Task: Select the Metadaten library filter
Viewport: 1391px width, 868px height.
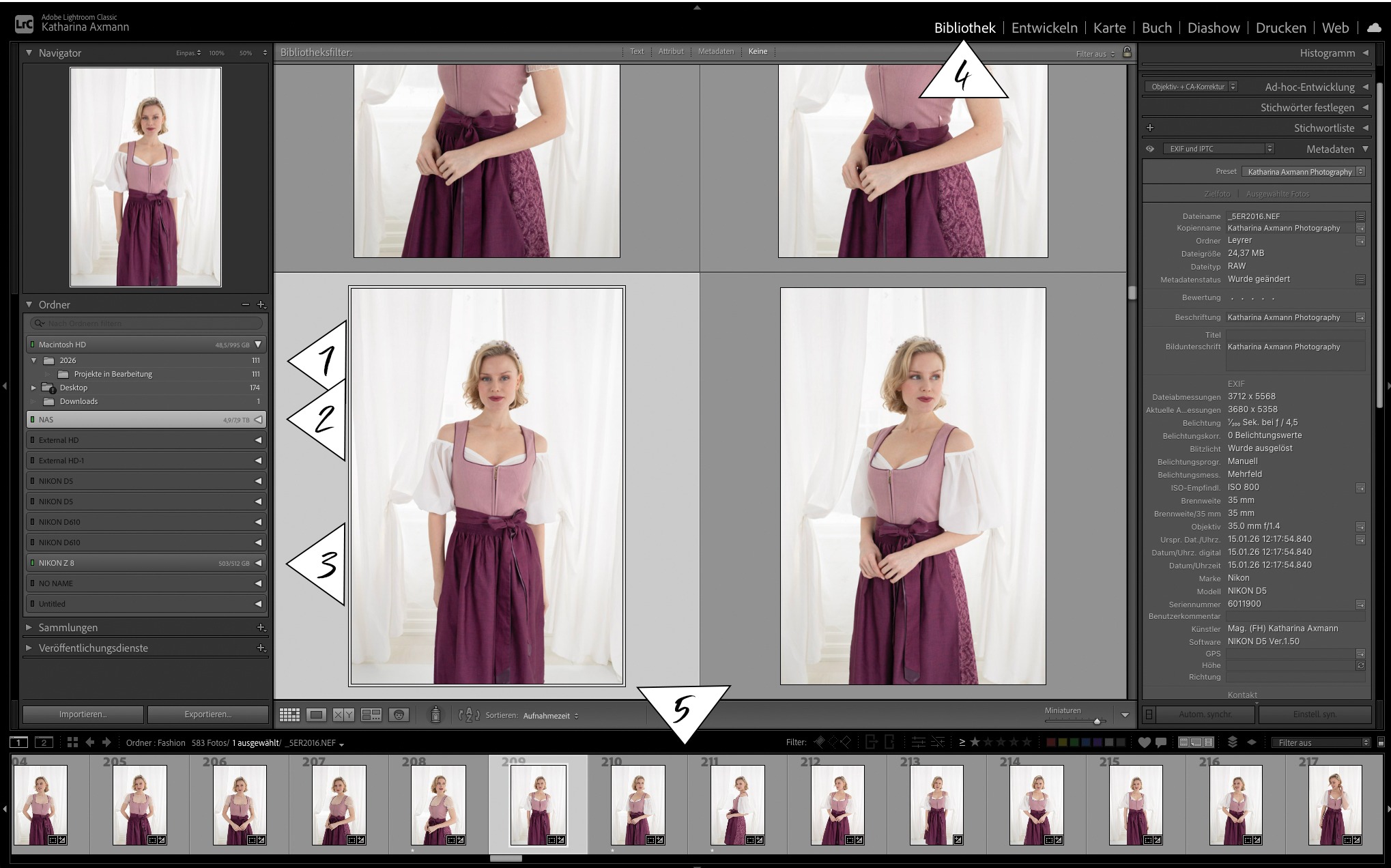Action: (x=715, y=52)
